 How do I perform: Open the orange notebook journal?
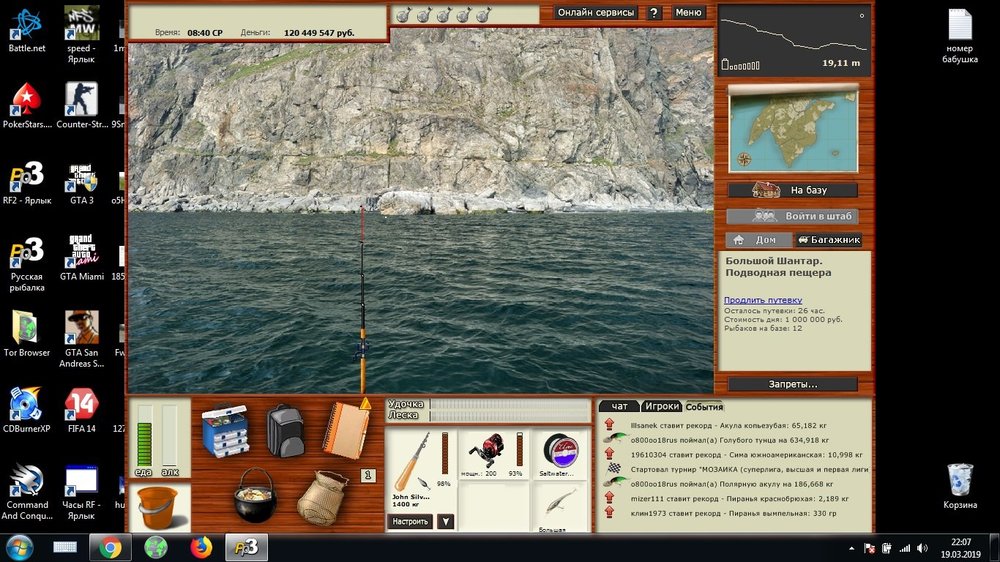pos(345,430)
